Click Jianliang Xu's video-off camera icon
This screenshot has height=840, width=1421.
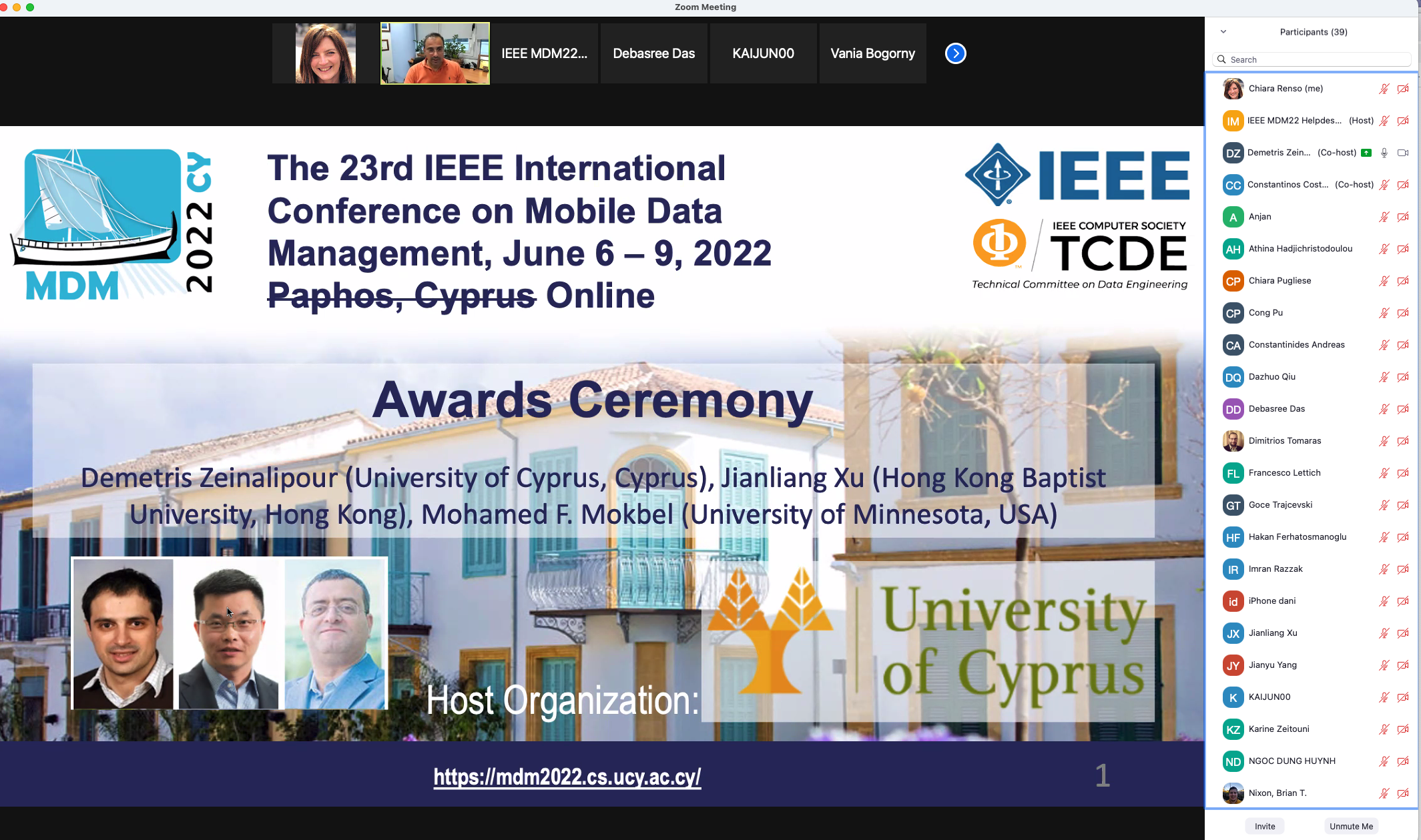[1403, 633]
